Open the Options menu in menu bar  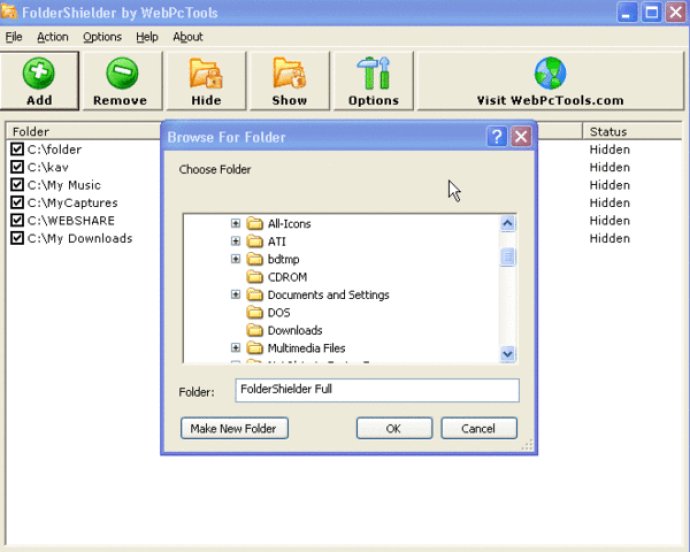[102, 37]
